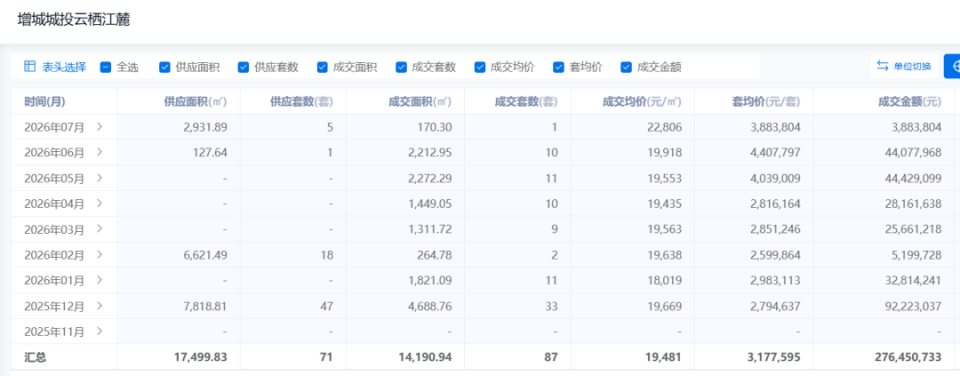
Task: Uncheck the 成交均价 checkbox
Action: click(x=480, y=67)
